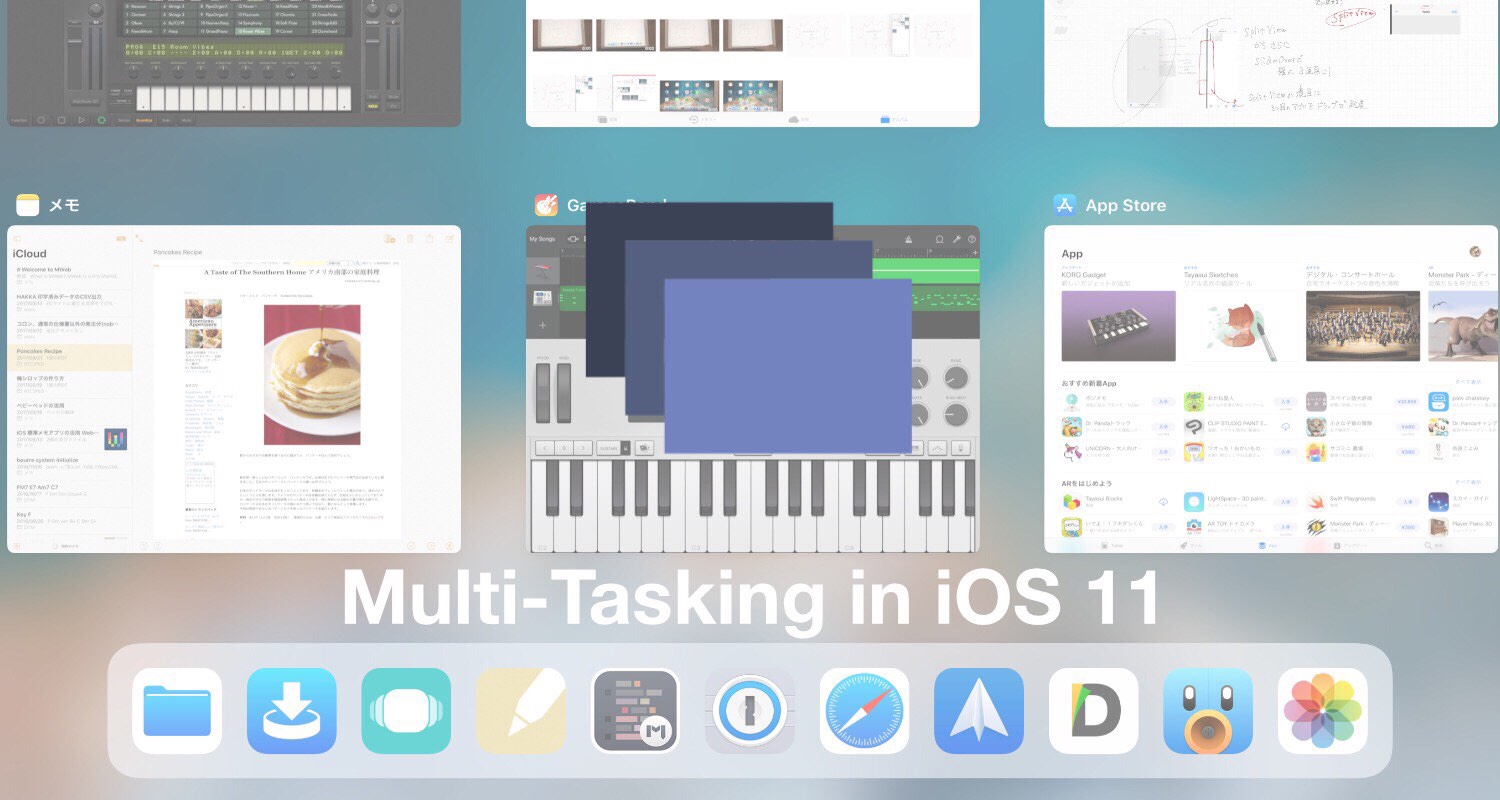This screenshot has width=1500, height=800.
Task: Open the Documents 'D' icon in the dock
Action: point(1093,711)
